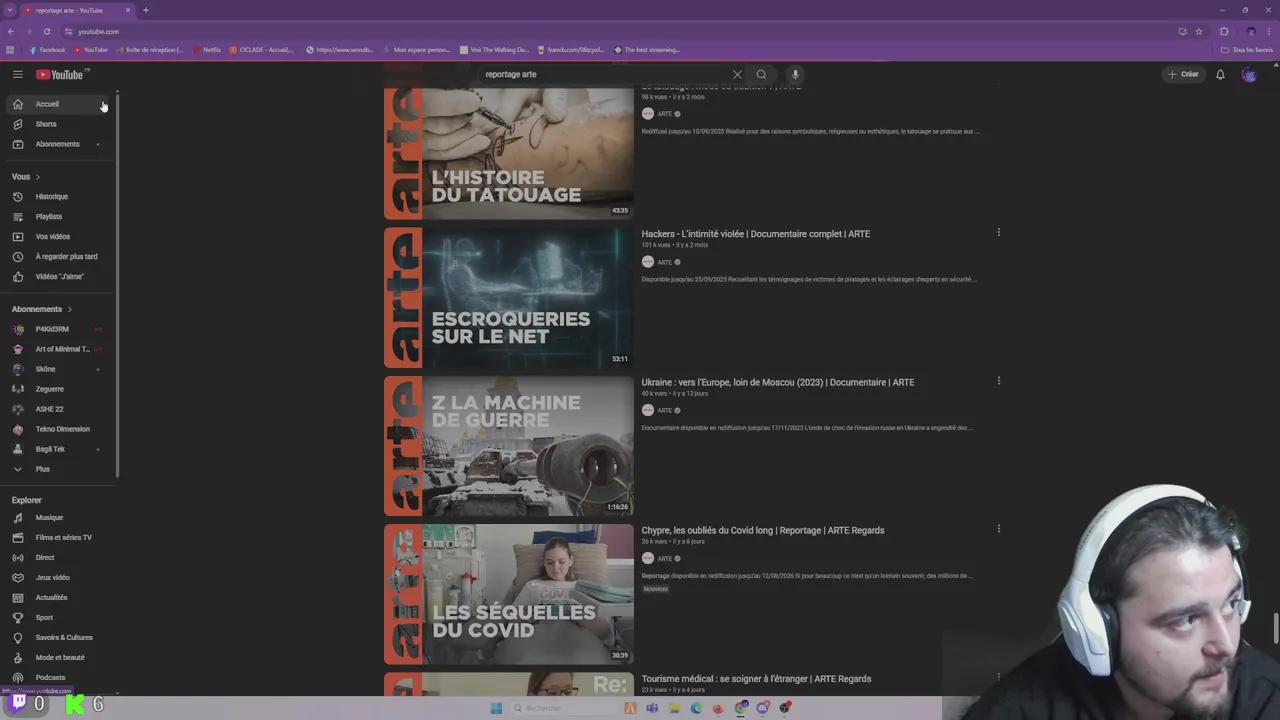Go to Accueil in sidebar
This screenshot has width=1280, height=720.
[x=59, y=104]
